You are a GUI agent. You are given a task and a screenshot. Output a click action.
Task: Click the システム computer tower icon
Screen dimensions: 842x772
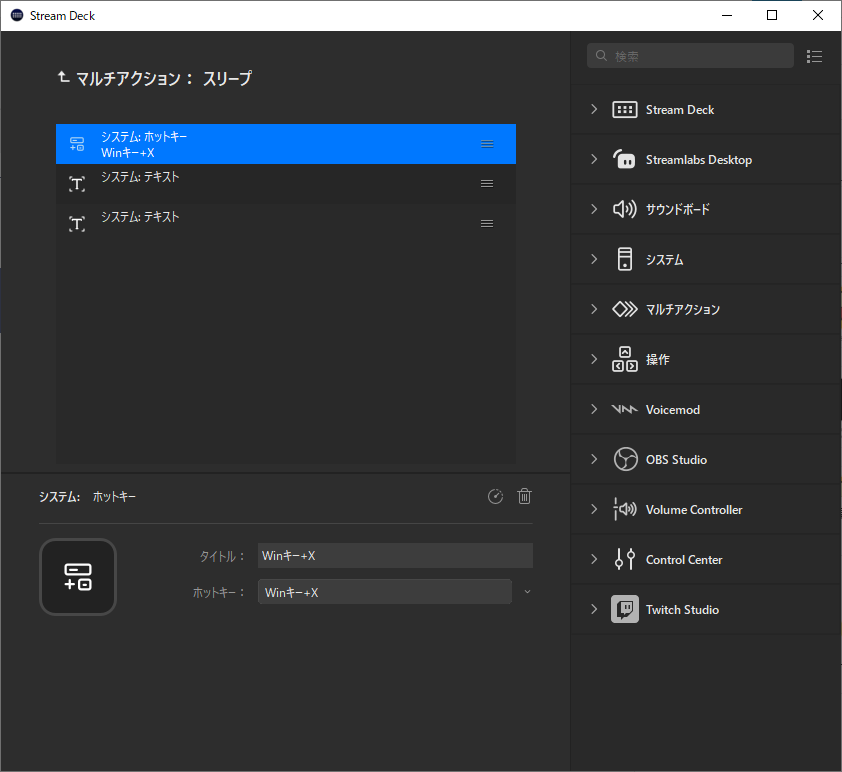click(625, 259)
